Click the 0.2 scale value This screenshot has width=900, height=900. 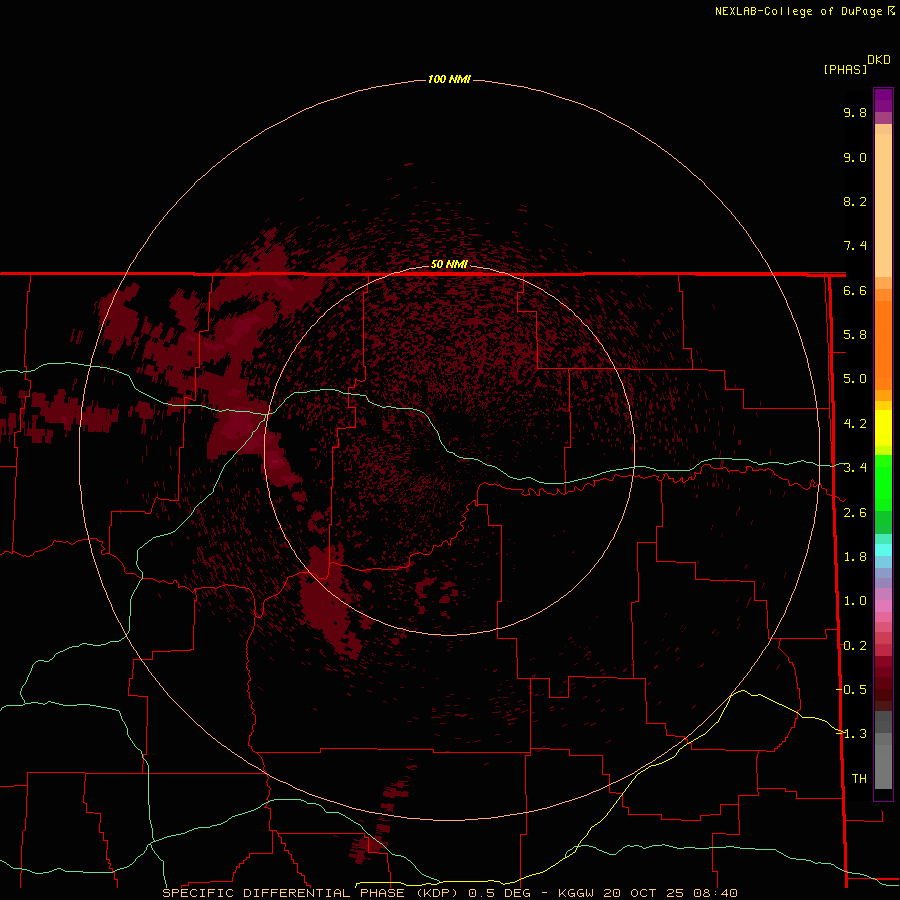click(x=855, y=646)
